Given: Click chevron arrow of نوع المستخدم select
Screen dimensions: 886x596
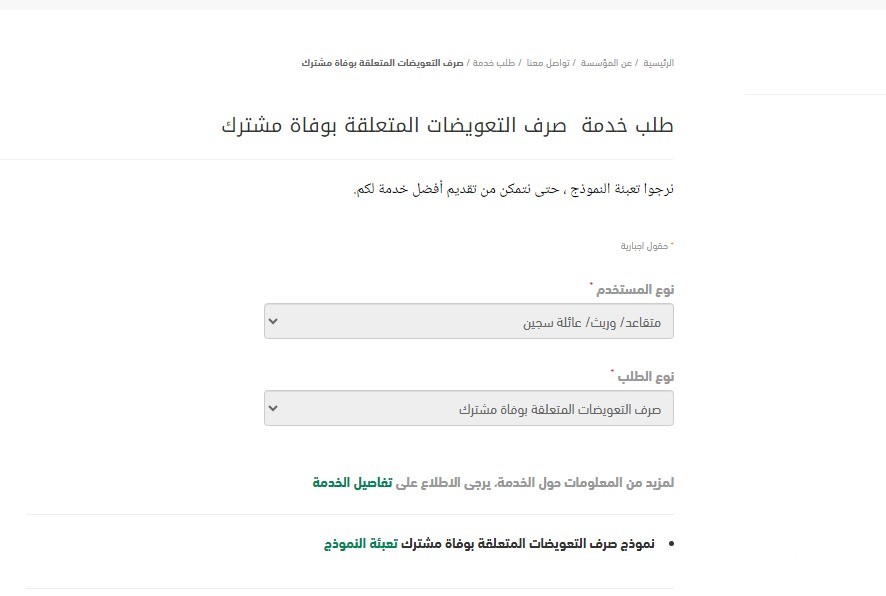Looking at the screenshot, I should [273, 321].
